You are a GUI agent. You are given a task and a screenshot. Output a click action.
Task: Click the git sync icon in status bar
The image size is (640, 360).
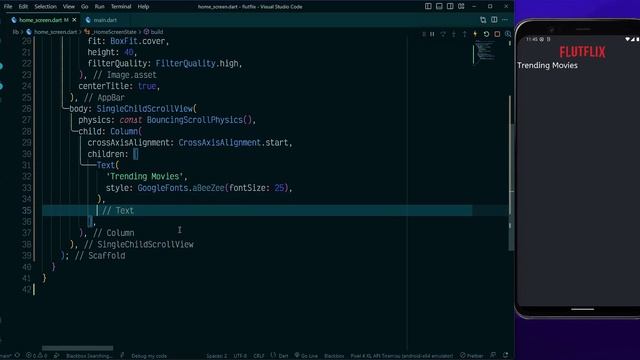tap(17, 355)
